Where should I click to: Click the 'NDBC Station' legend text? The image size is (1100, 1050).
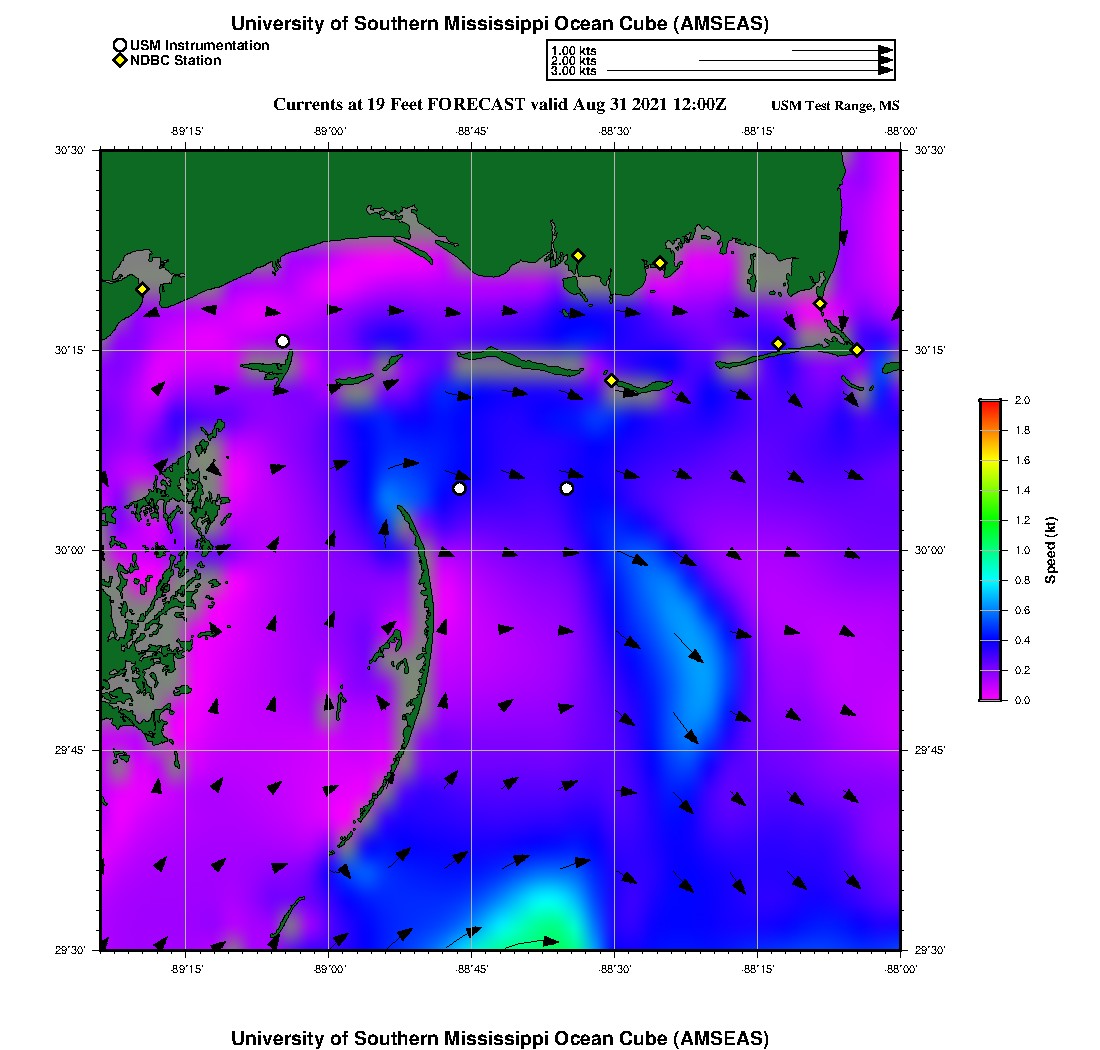(x=176, y=60)
